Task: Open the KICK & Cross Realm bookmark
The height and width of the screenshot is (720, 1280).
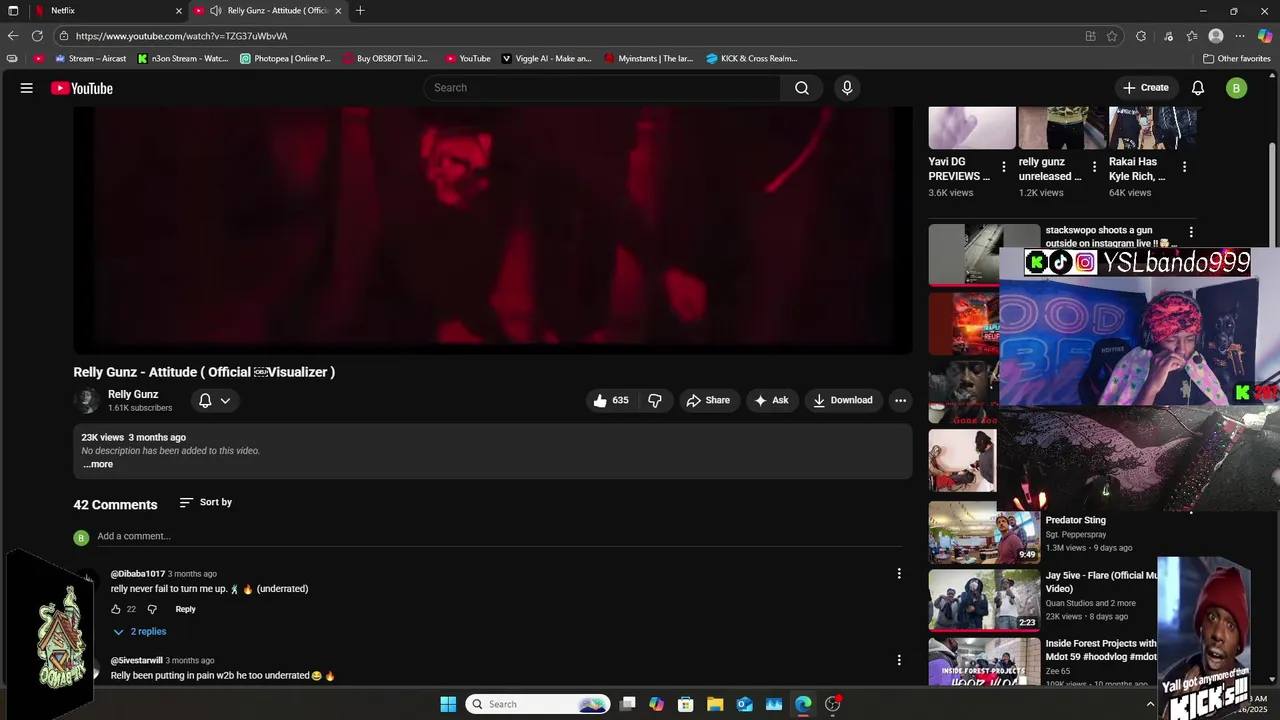Action: point(752,59)
